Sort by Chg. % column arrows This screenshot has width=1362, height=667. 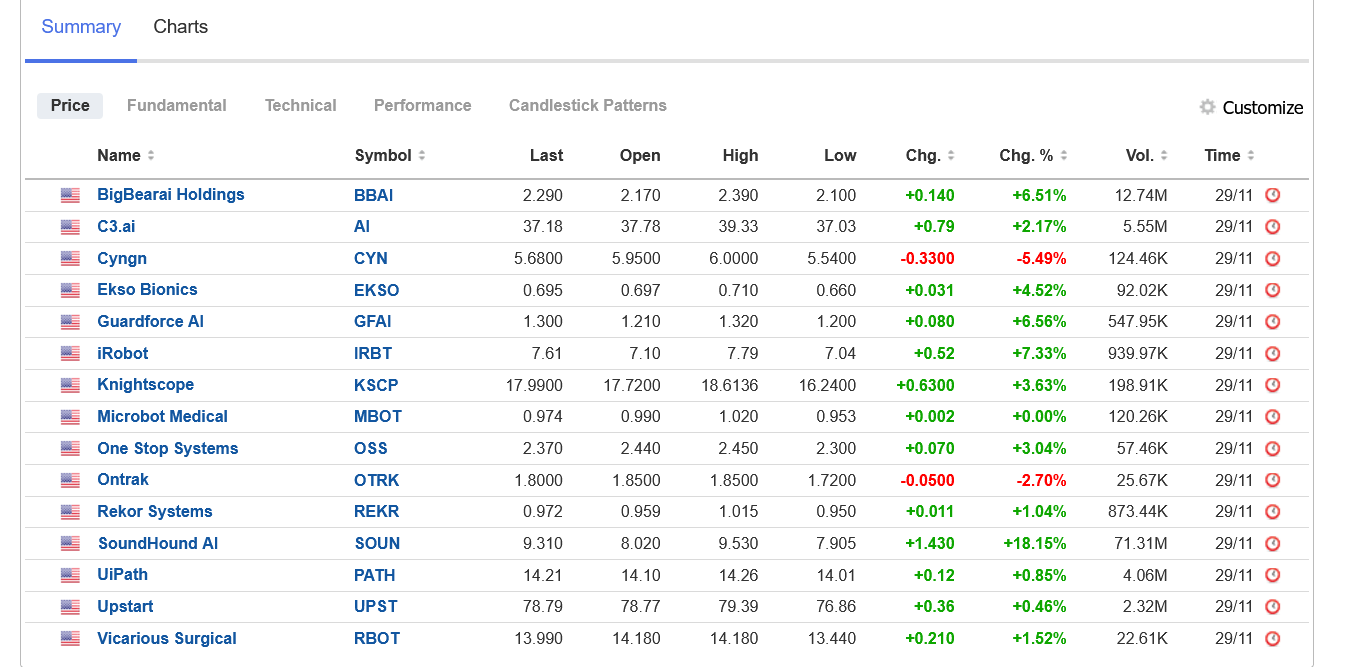pos(1064,156)
